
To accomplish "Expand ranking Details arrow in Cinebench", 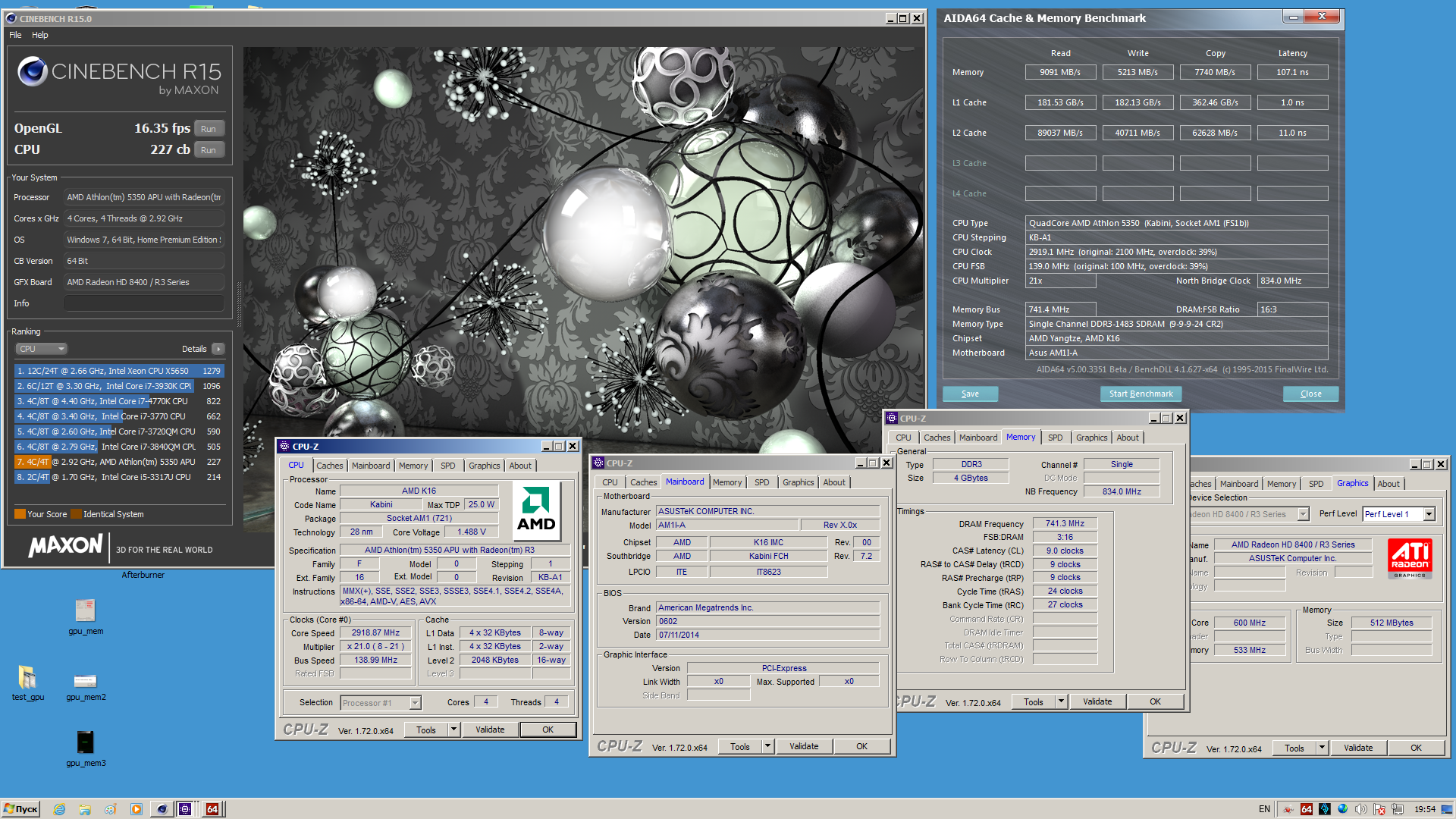I will pyautogui.click(x=218, y=349).
